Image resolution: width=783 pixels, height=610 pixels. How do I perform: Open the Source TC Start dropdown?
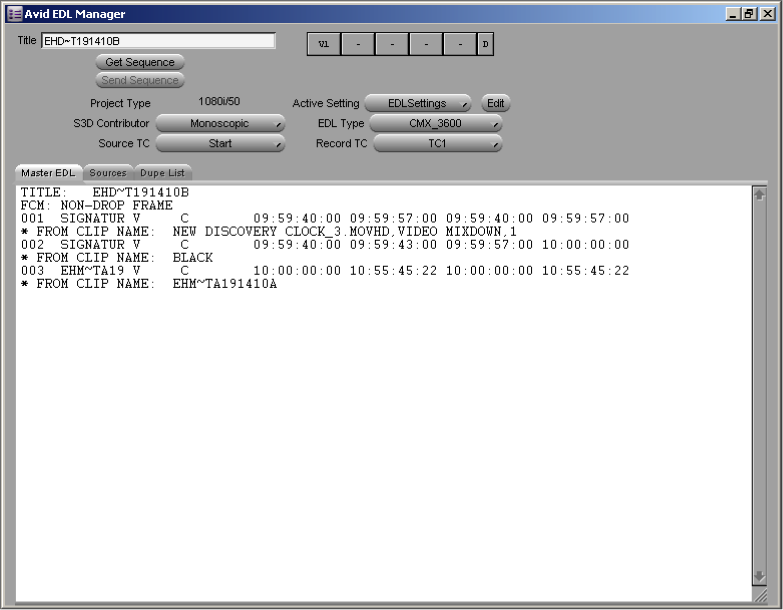coord(220,143)
